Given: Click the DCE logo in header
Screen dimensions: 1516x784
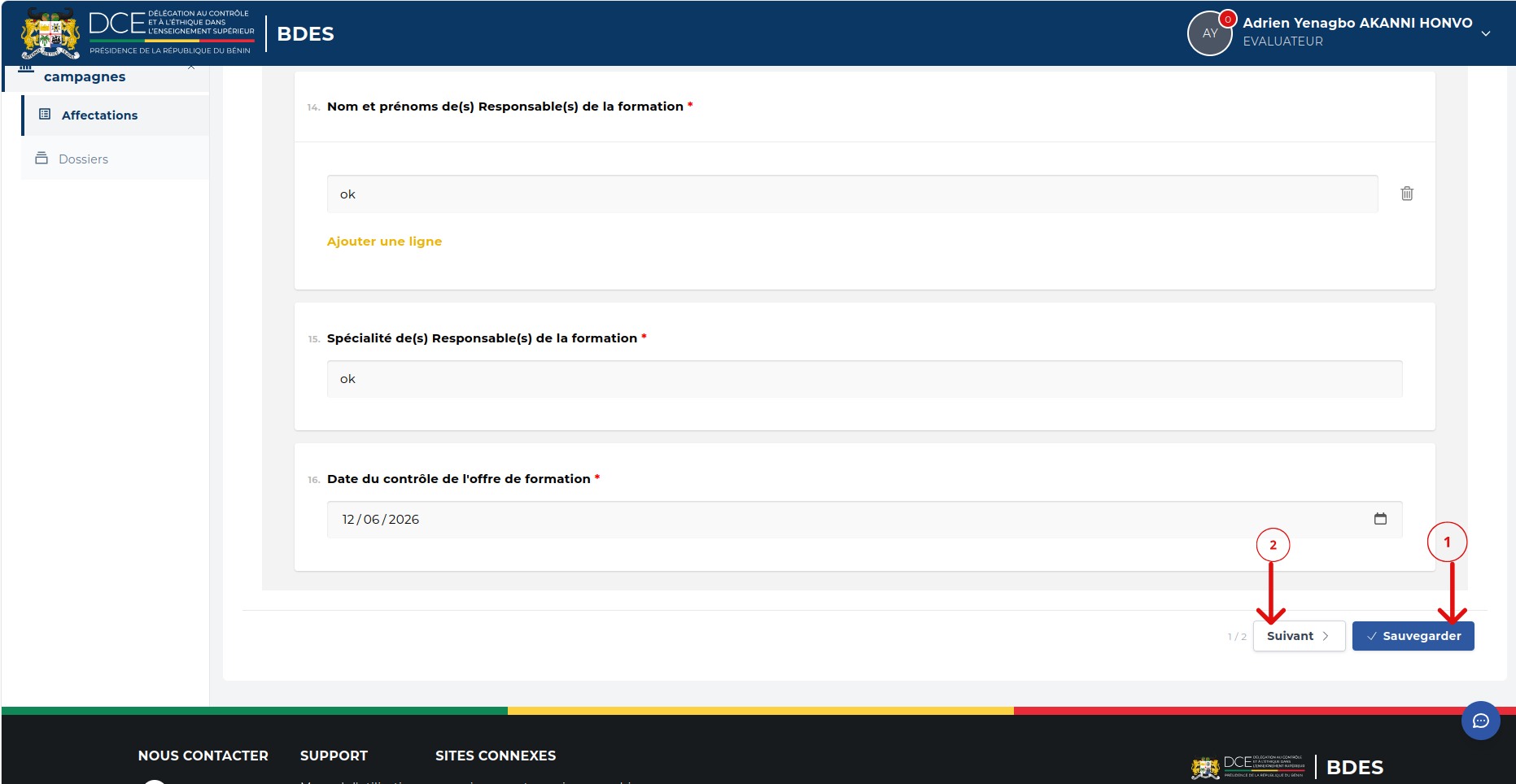Looking at the screenshot, I should (x=138, y=33).
